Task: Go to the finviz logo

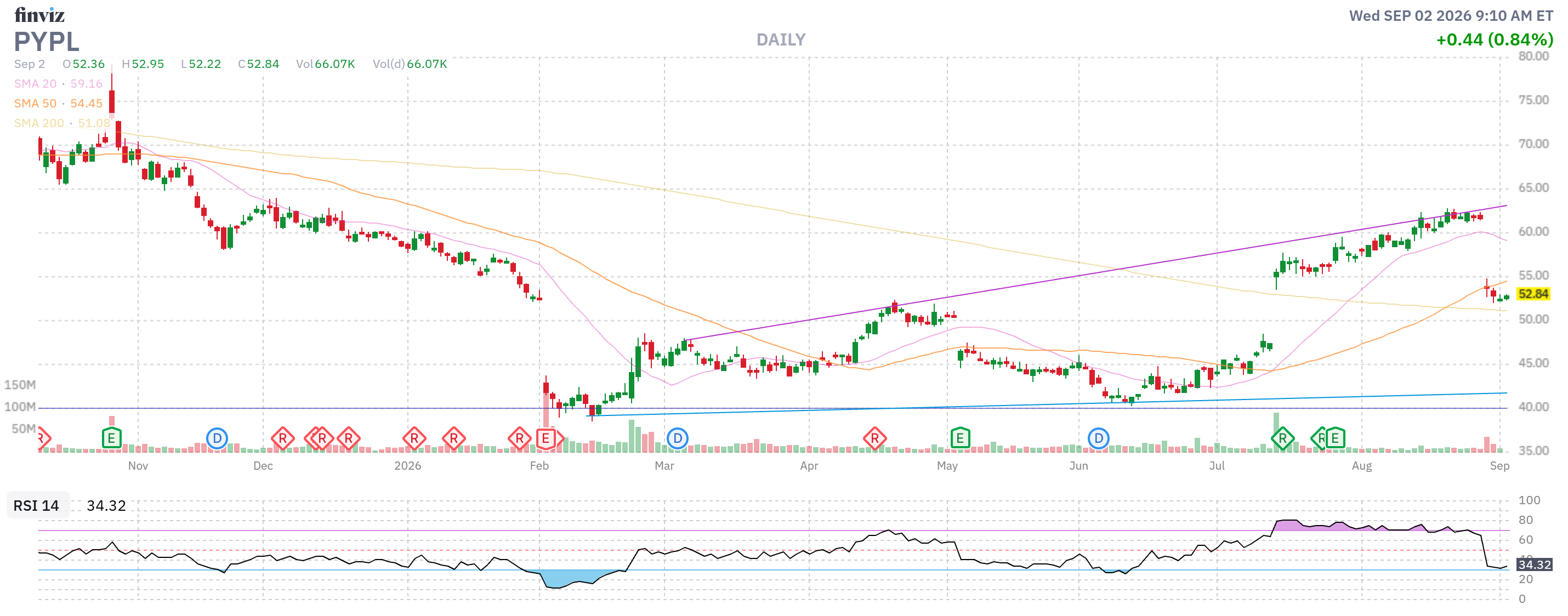Action: tap(39, 15)
